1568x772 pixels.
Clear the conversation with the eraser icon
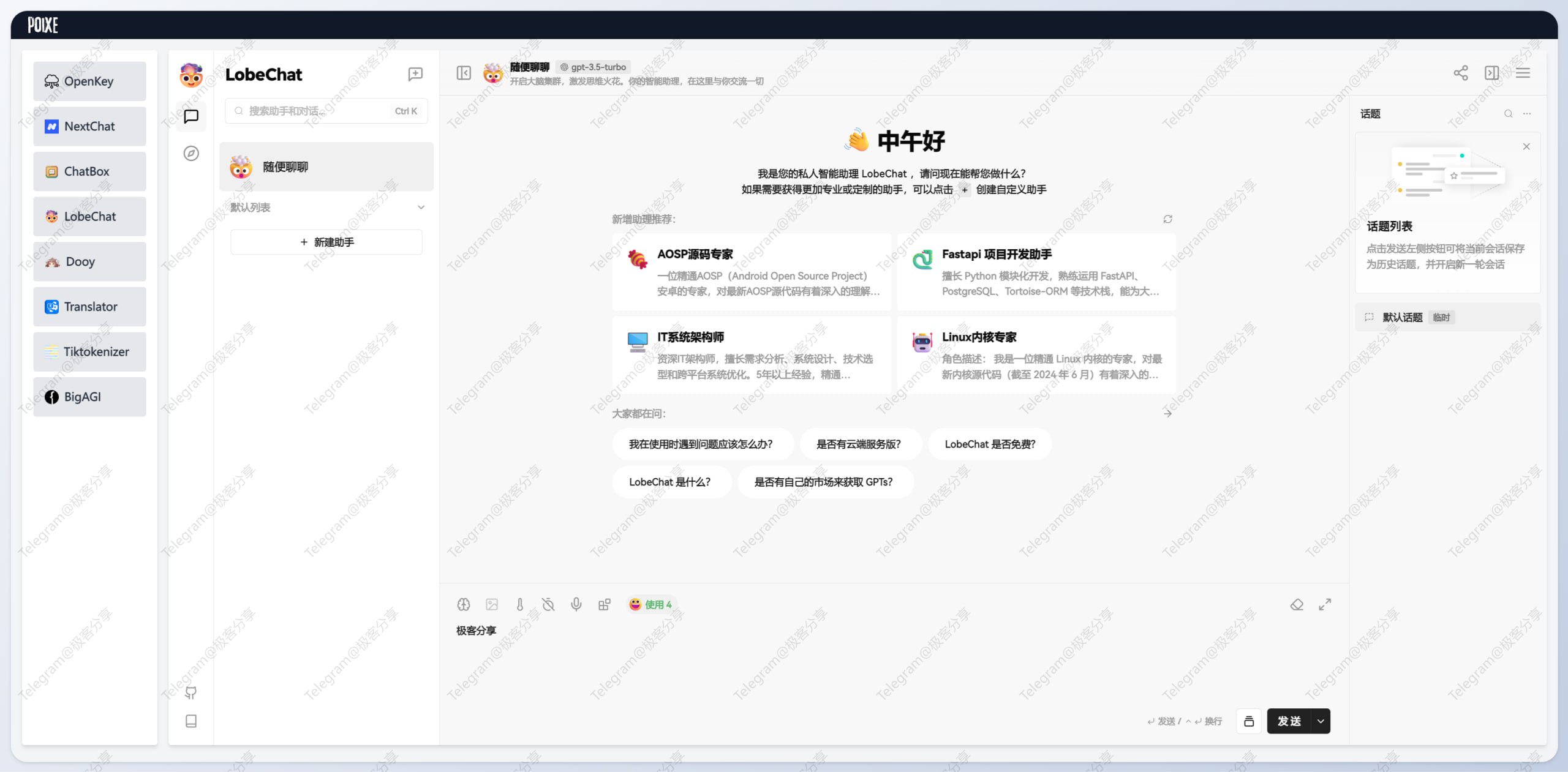click(1297, 604)
